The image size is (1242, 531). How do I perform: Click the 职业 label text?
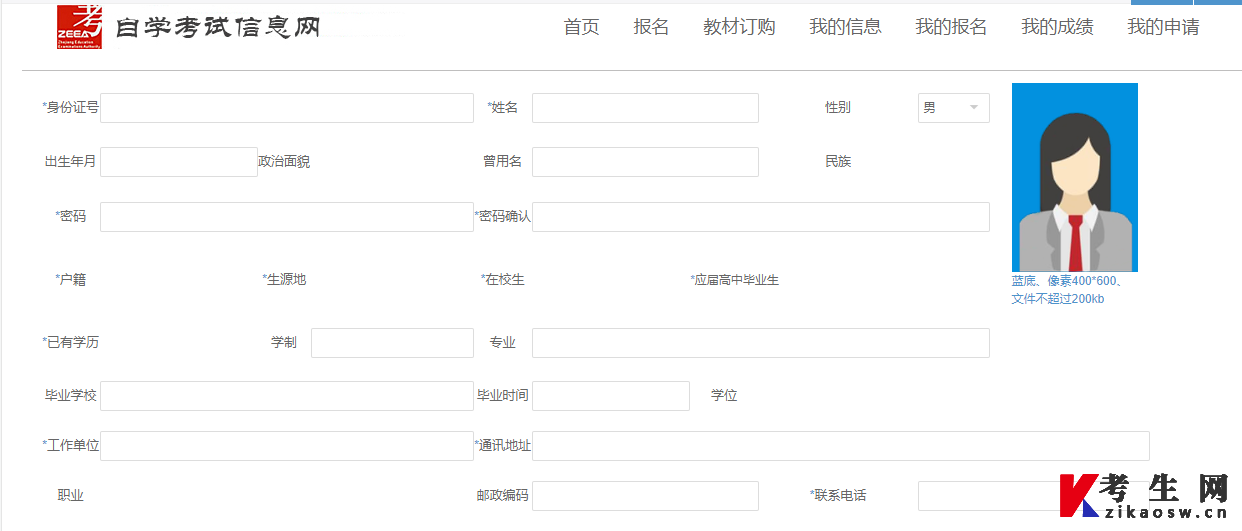click(71, 496)
